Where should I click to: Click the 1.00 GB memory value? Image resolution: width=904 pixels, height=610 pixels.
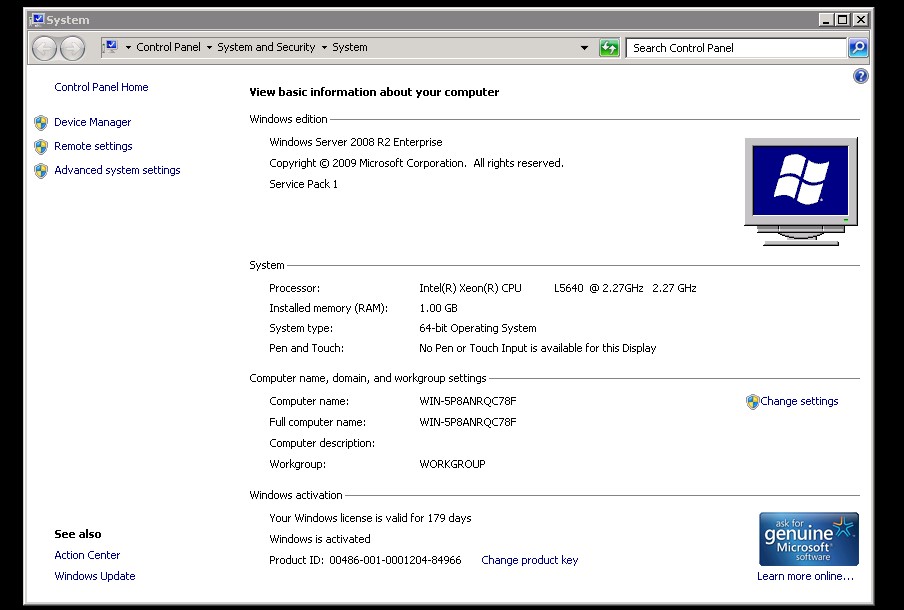(438, 308)
